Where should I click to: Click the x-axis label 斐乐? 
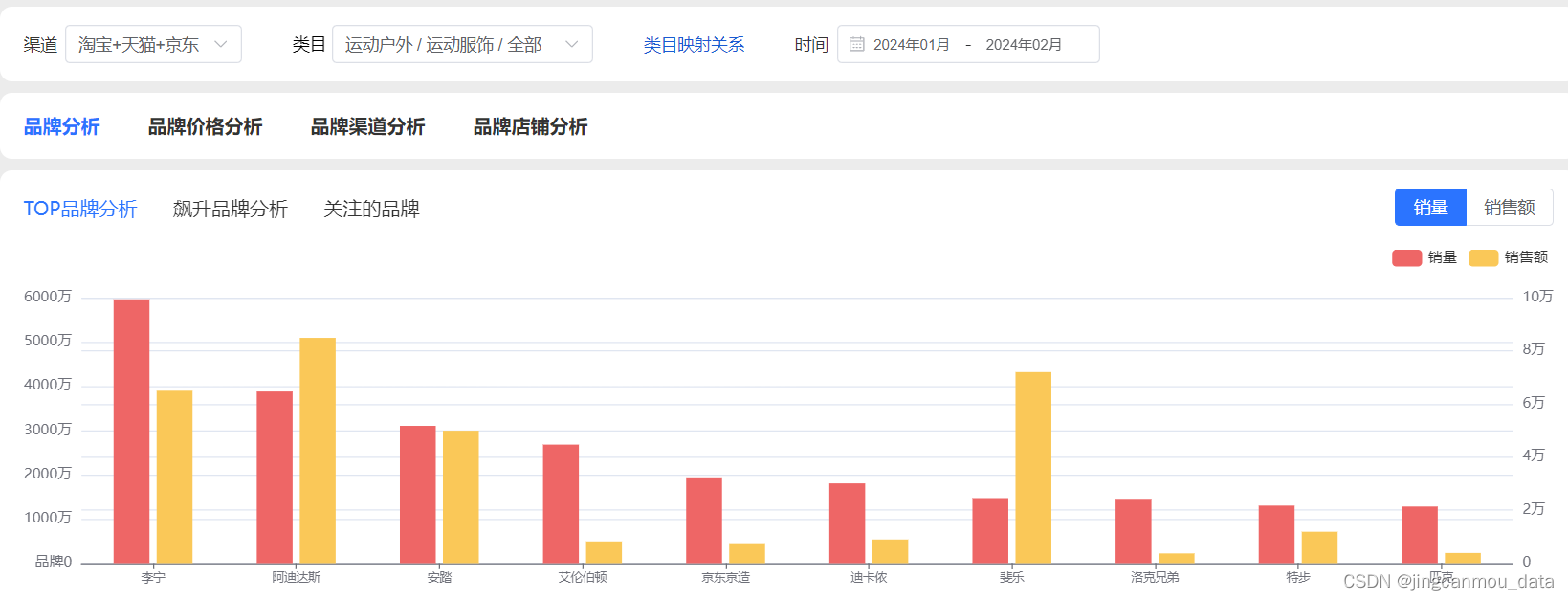click(x=1012, y=577)
